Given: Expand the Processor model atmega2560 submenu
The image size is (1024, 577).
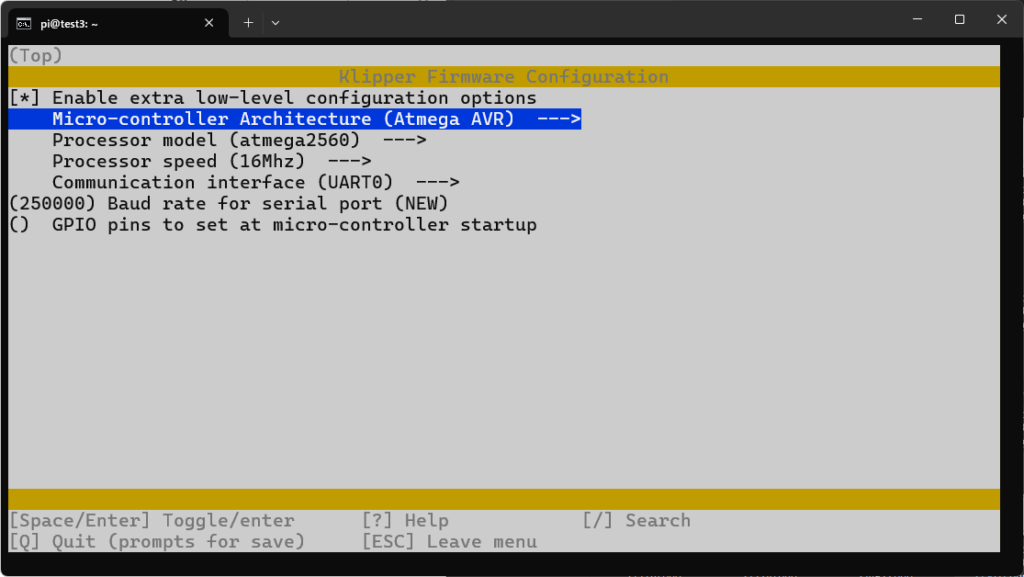Looking at the screenshot, I should click(239, 140).
